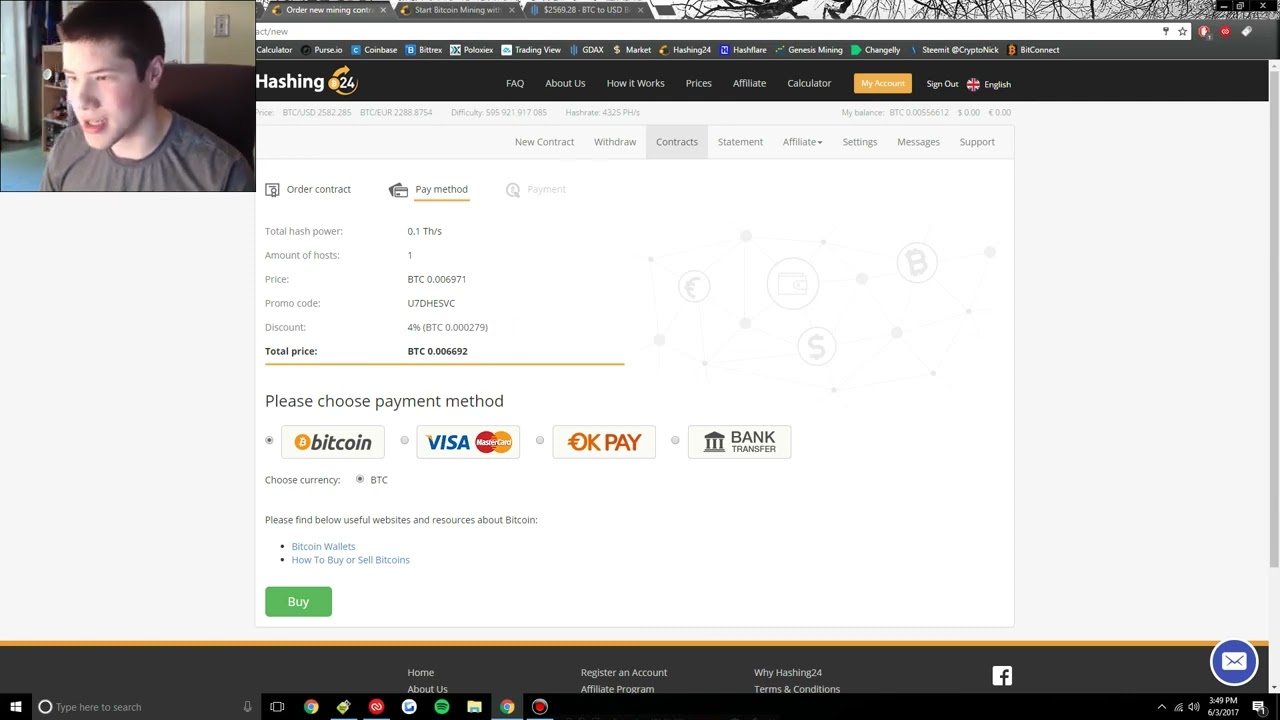This screenshot has width=1280, height=720.
Task: Go back to the Order contract step
Action: pyautogui.click(x=308, y=189)
